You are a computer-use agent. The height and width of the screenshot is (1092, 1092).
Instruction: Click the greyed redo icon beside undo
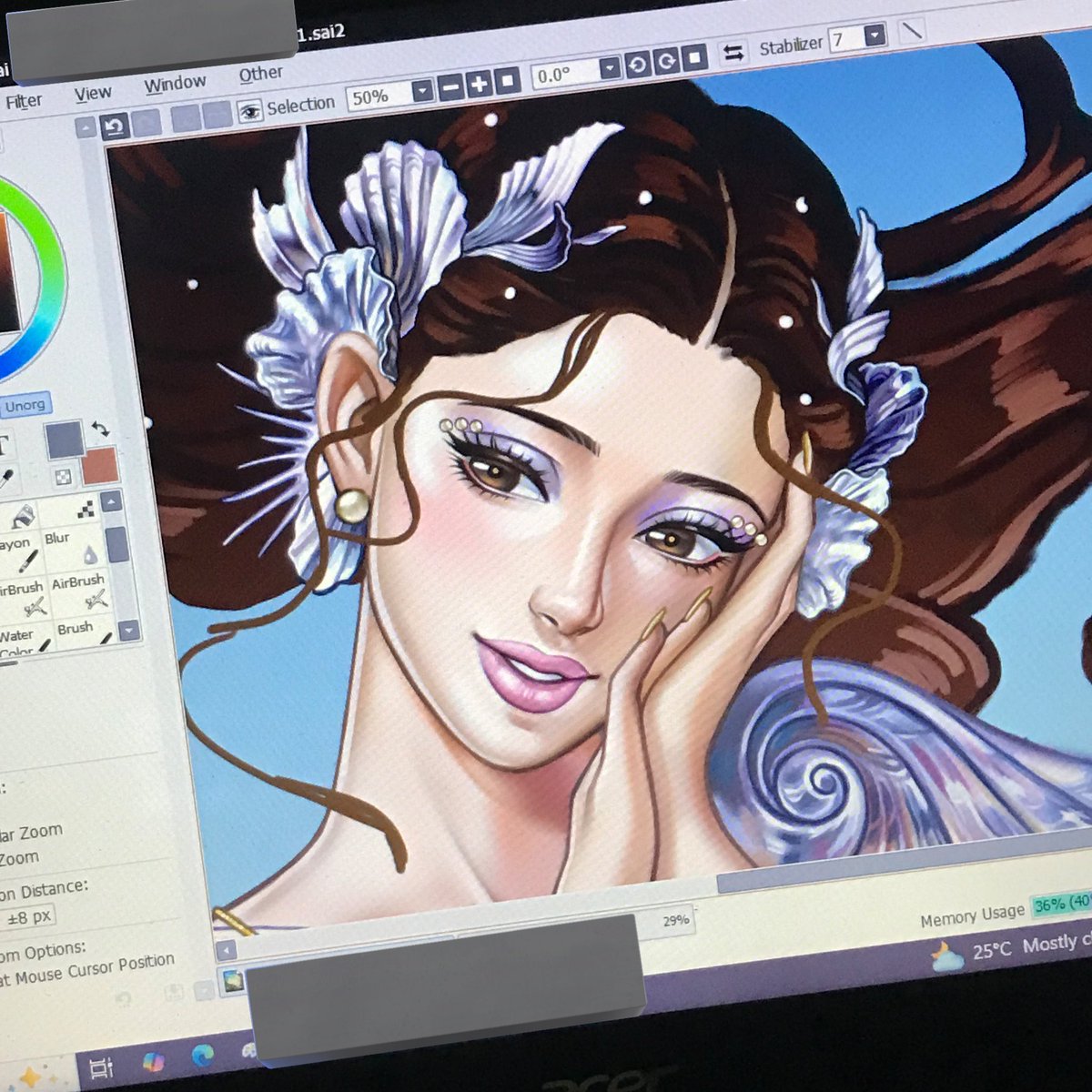[x=146, y=123]
